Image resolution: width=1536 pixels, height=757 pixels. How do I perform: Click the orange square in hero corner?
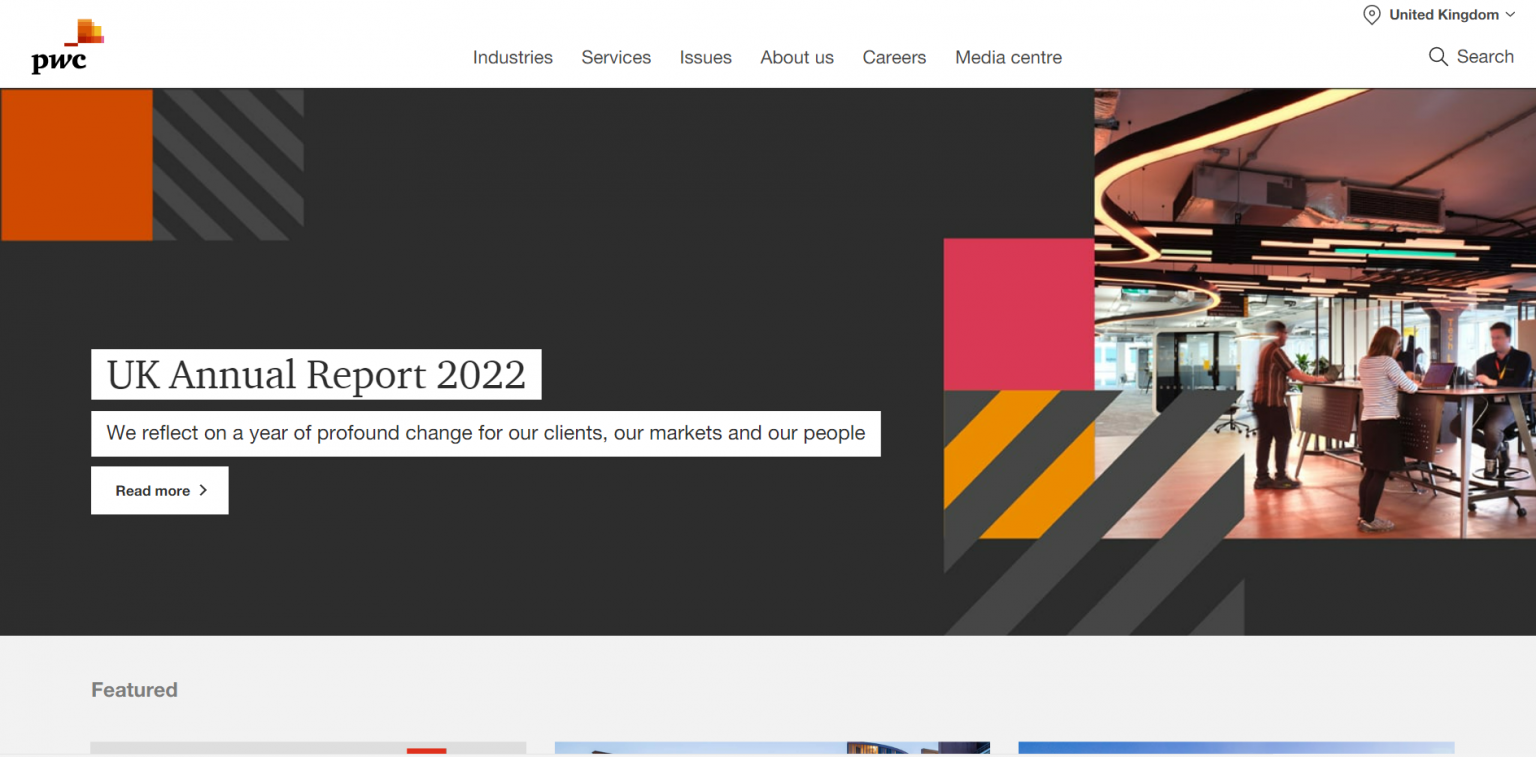(77, 165)
